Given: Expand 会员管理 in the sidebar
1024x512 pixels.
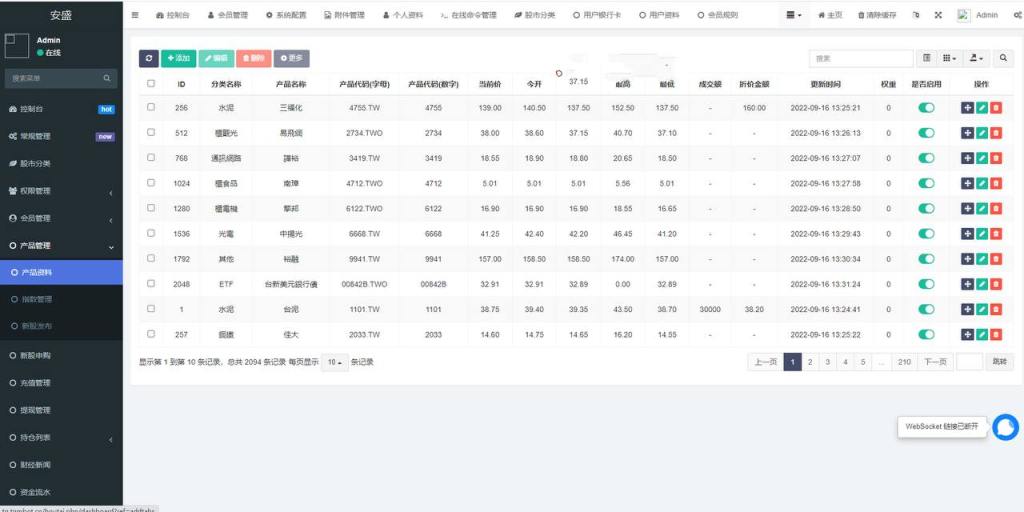Looking at the screenshot, I should tap(61, 219).
